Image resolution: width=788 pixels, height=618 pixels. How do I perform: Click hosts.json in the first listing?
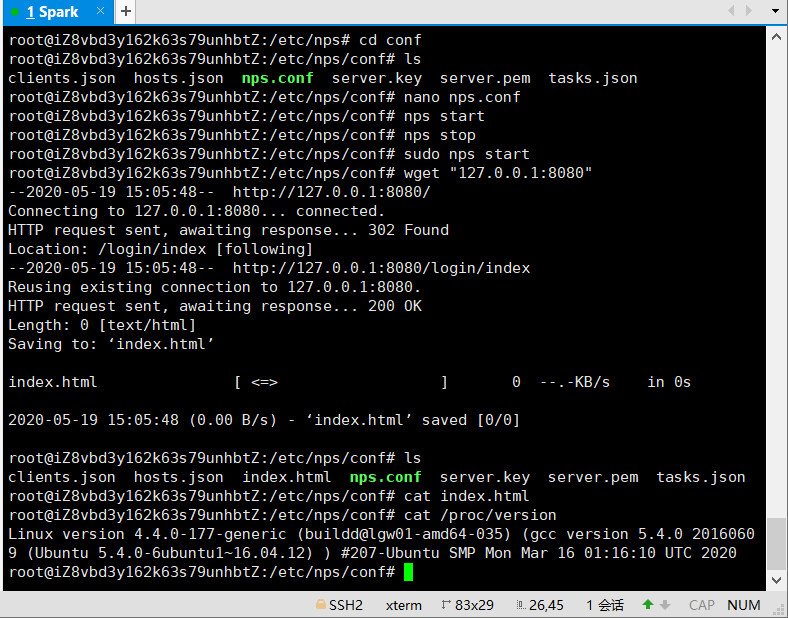[178, 78]
